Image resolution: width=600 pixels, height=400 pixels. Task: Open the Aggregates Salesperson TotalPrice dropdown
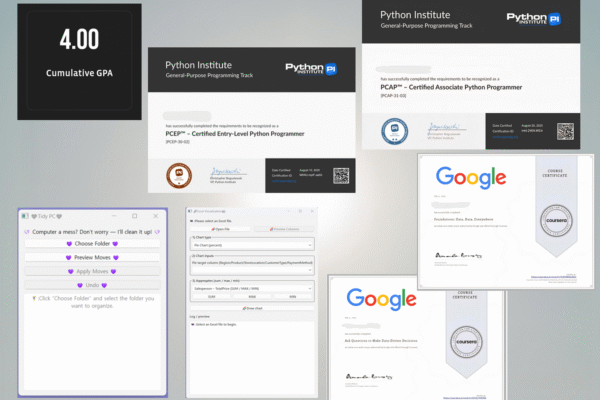point(252,289)
